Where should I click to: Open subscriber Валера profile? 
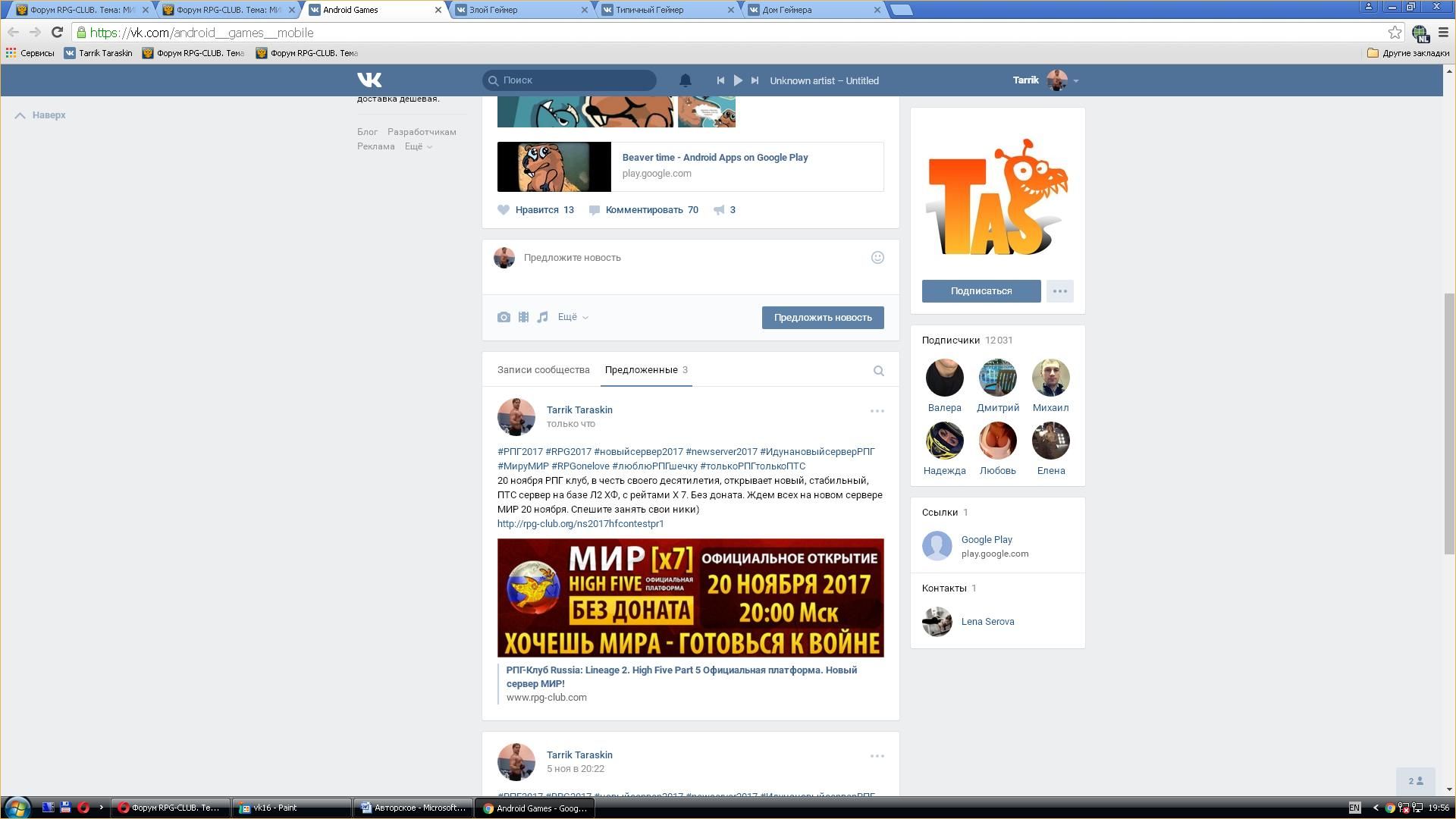(944, 378)
